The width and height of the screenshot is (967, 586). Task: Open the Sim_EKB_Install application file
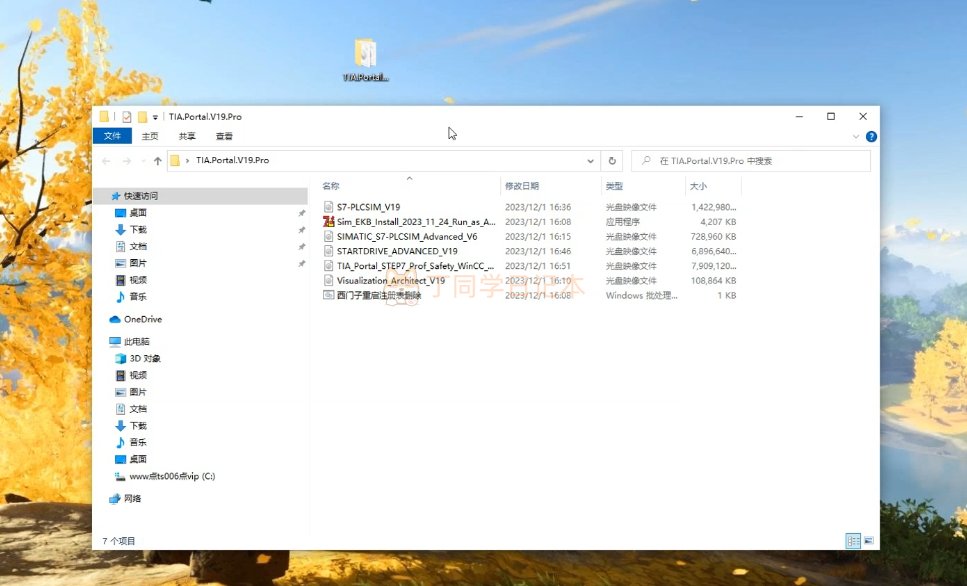[x=415, y=222]
